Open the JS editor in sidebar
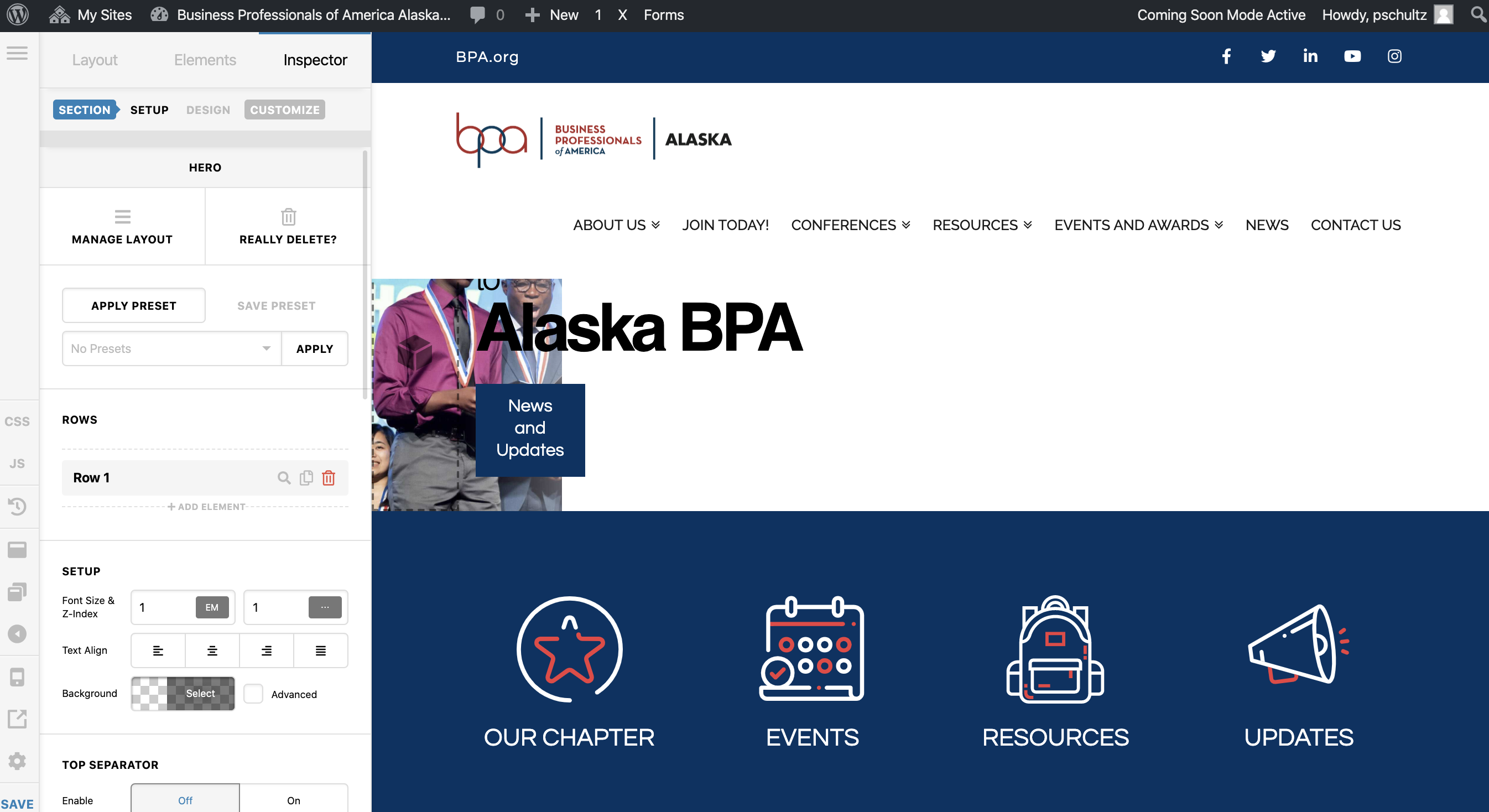This screenshot has width=1489, height=812. point(17,464)
